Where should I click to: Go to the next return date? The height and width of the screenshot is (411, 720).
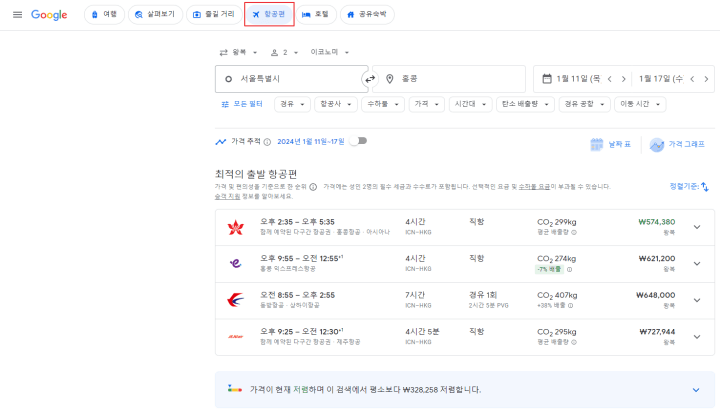coord(706,79)
